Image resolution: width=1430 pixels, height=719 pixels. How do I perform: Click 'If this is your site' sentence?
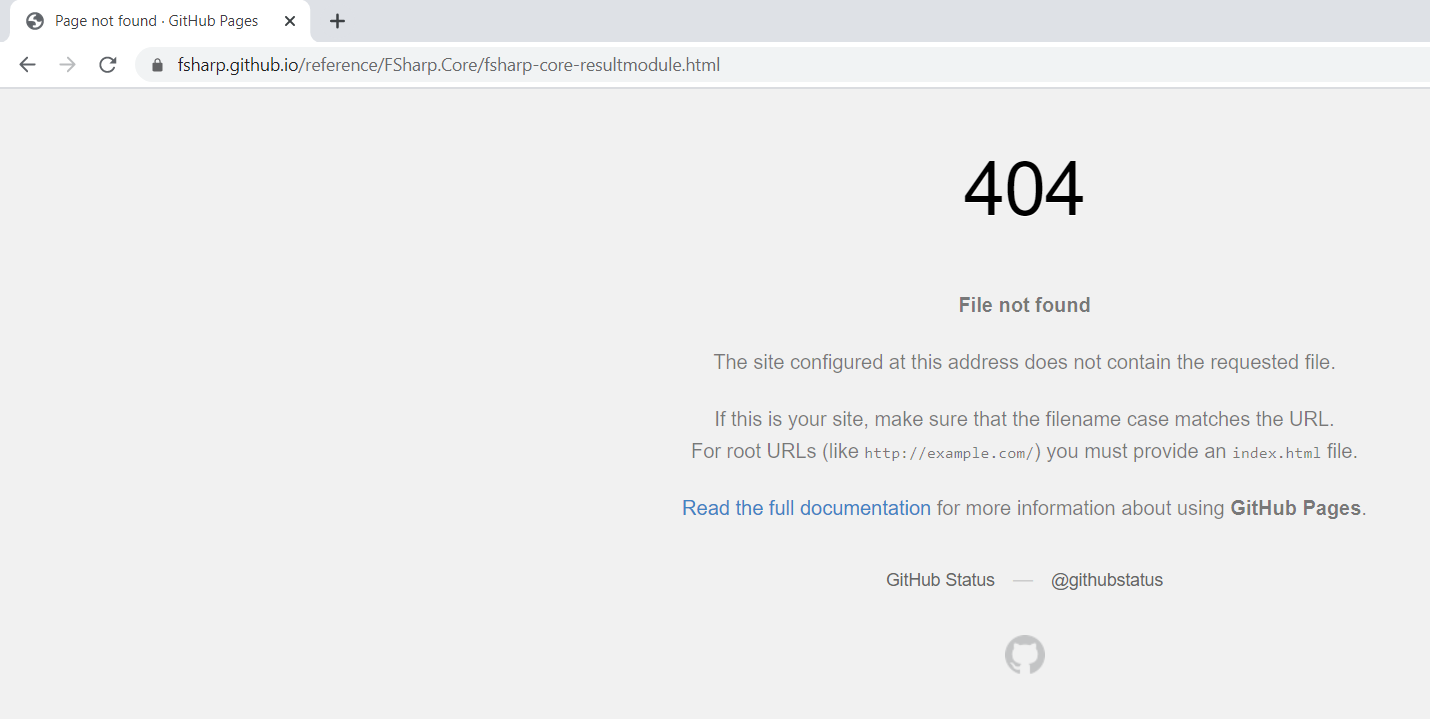(1024, 419)
